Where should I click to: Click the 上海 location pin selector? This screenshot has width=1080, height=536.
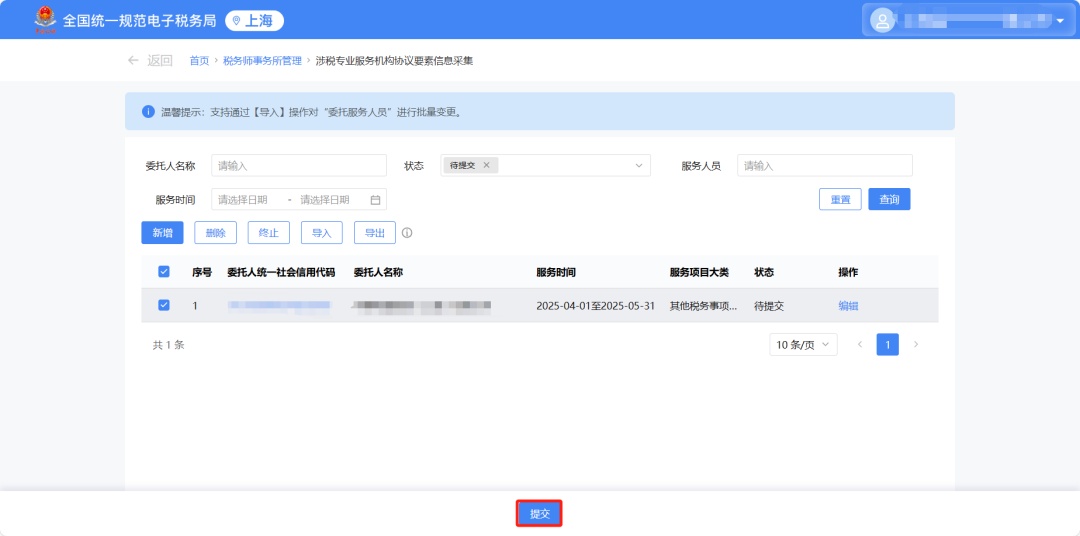254,20
